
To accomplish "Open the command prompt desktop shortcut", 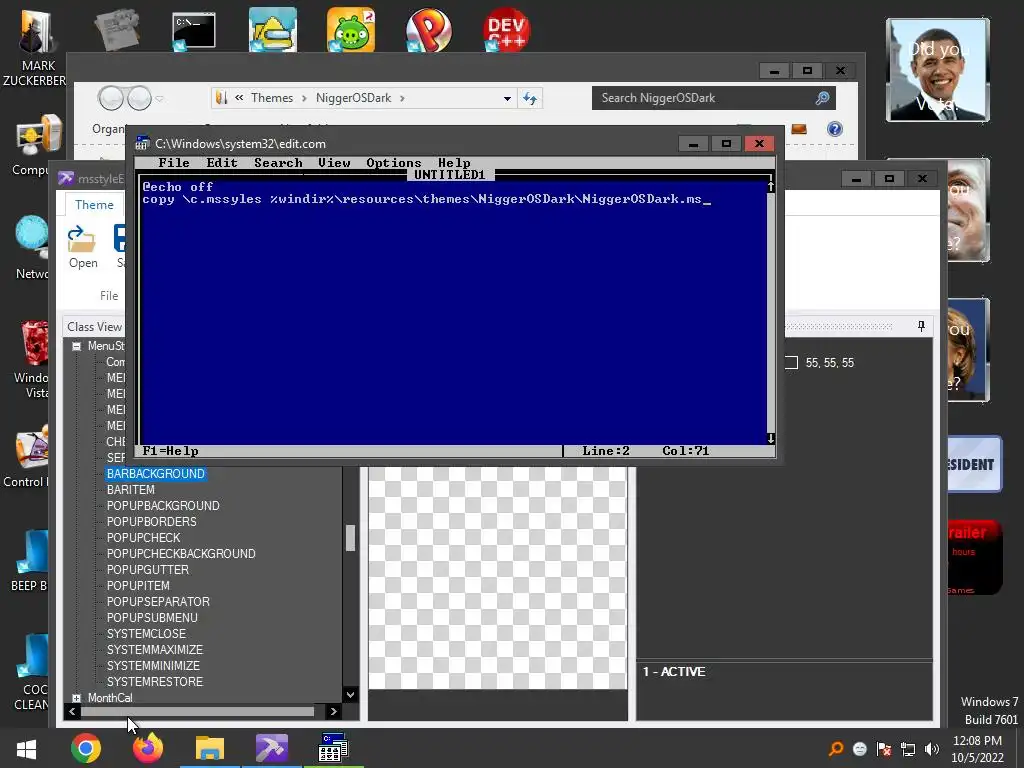I will click(193, 31).
